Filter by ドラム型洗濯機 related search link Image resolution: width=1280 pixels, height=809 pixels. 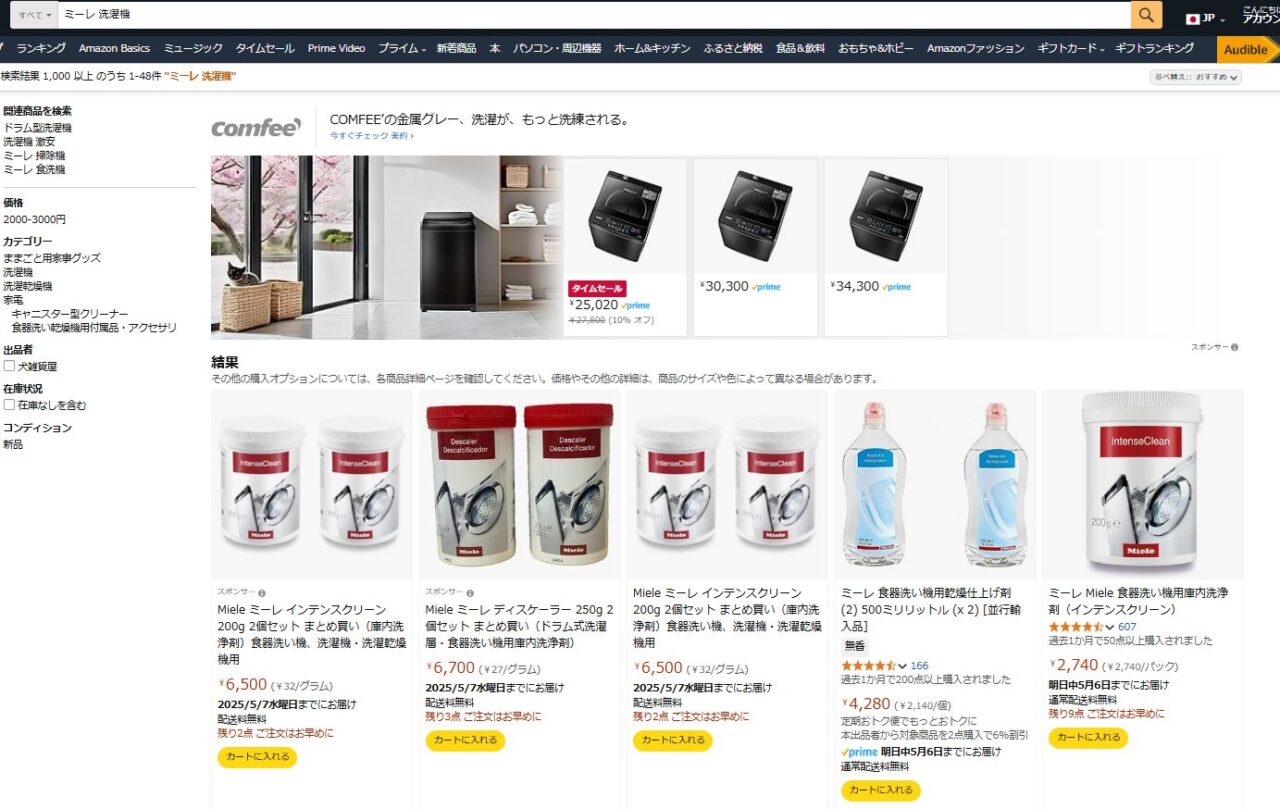coord(37,128)
